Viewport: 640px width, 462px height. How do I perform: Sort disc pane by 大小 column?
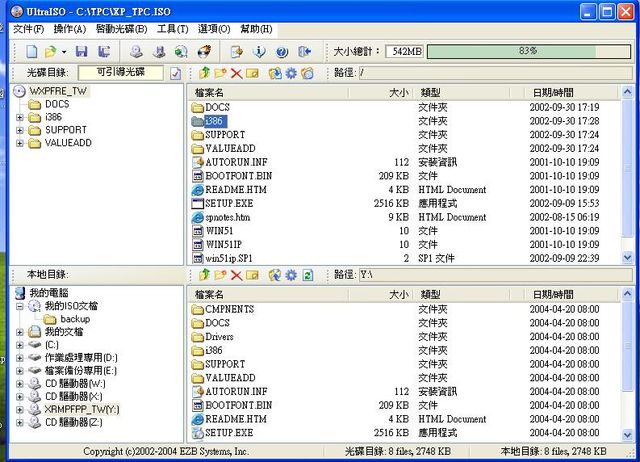coord(381,93)
